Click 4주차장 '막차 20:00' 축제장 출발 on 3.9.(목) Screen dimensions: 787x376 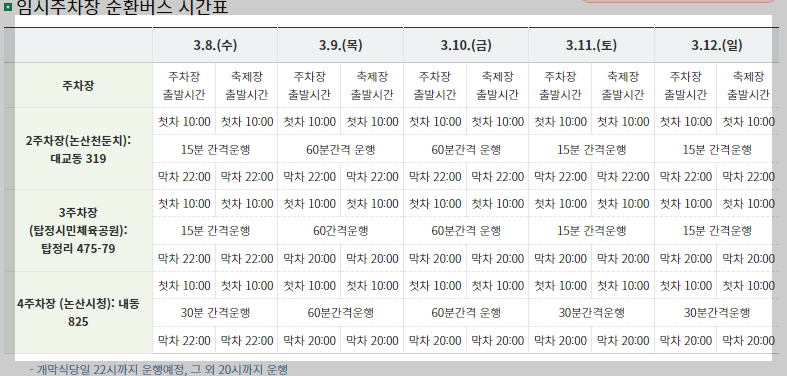(372, 341)
